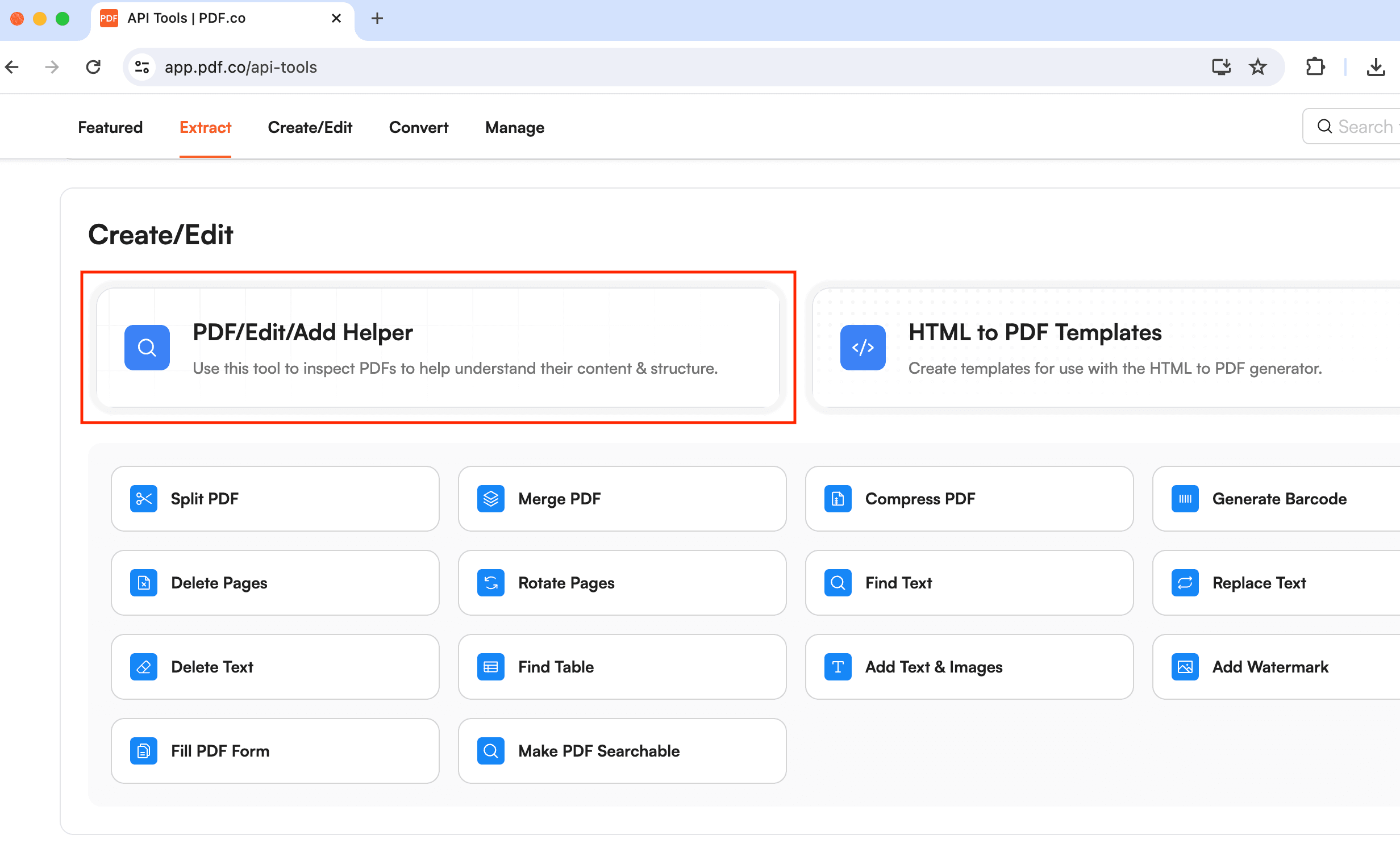Launch the Compress PDF tool
Screen dimensions: 1400x852
[x=968, y=499]
